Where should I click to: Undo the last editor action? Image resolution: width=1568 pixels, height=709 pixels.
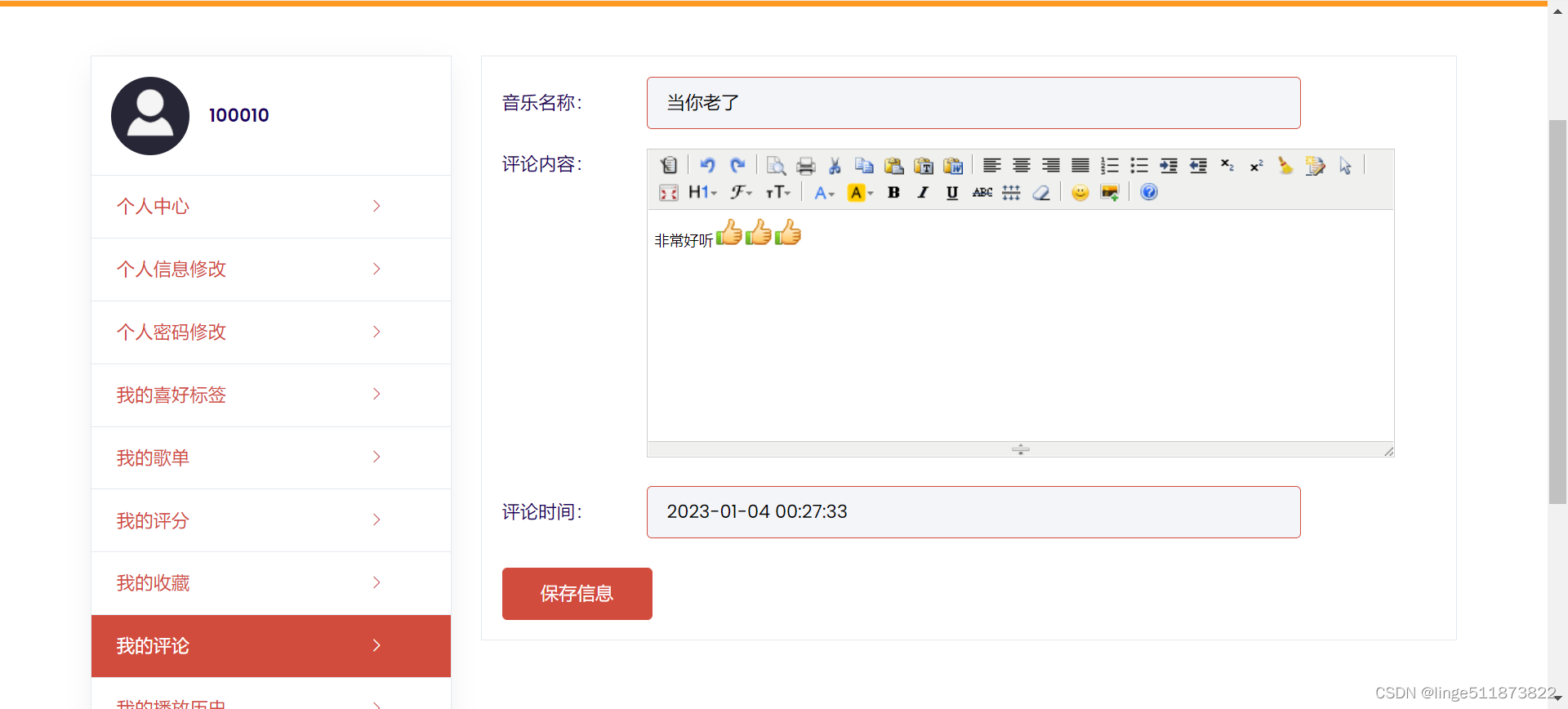[707, 165]
